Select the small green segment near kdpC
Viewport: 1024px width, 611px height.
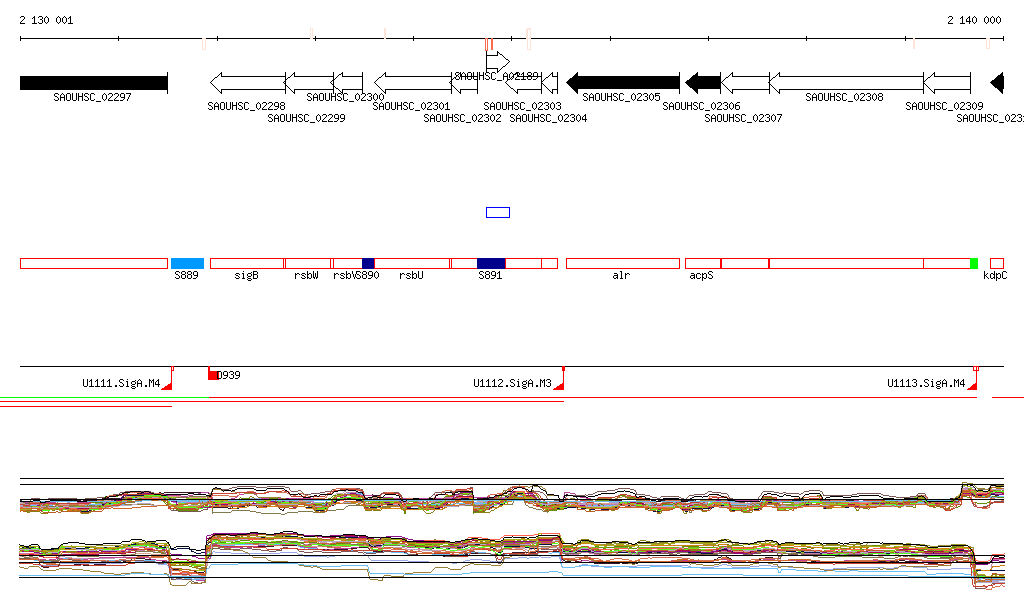pos(973,263)
